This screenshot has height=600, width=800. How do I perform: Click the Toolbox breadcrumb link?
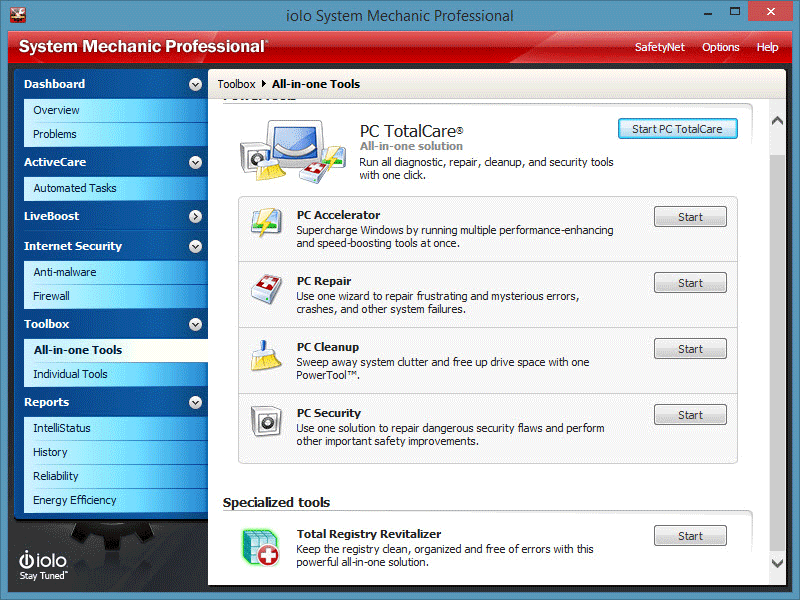click(x=236, y=84)
